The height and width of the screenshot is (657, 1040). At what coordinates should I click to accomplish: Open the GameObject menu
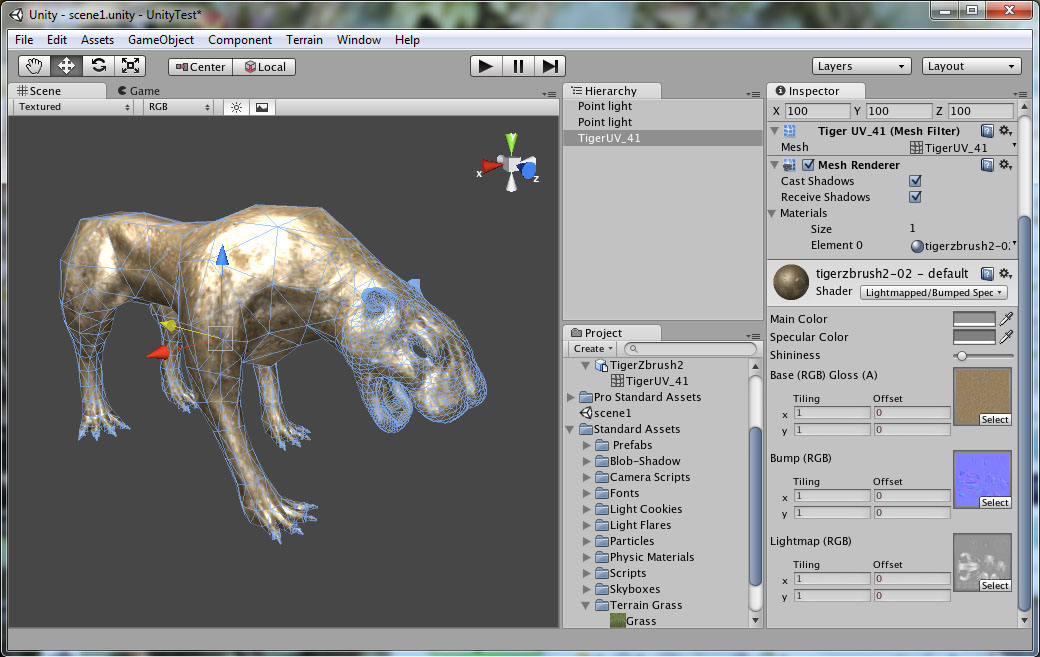(x=161, y=40)
